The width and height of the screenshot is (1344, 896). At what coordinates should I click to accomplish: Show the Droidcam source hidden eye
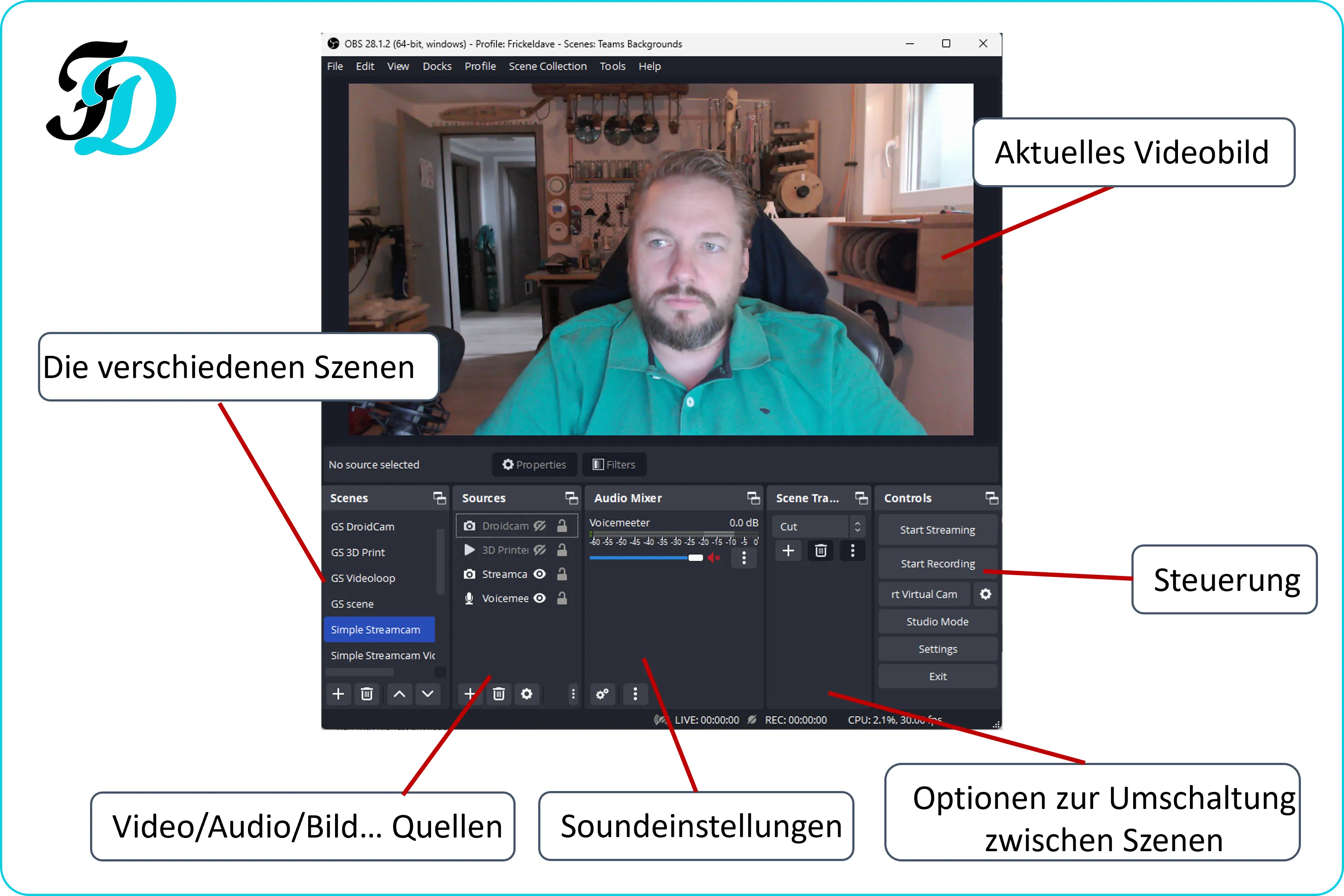pyautogui.click(x=539, y=526)
